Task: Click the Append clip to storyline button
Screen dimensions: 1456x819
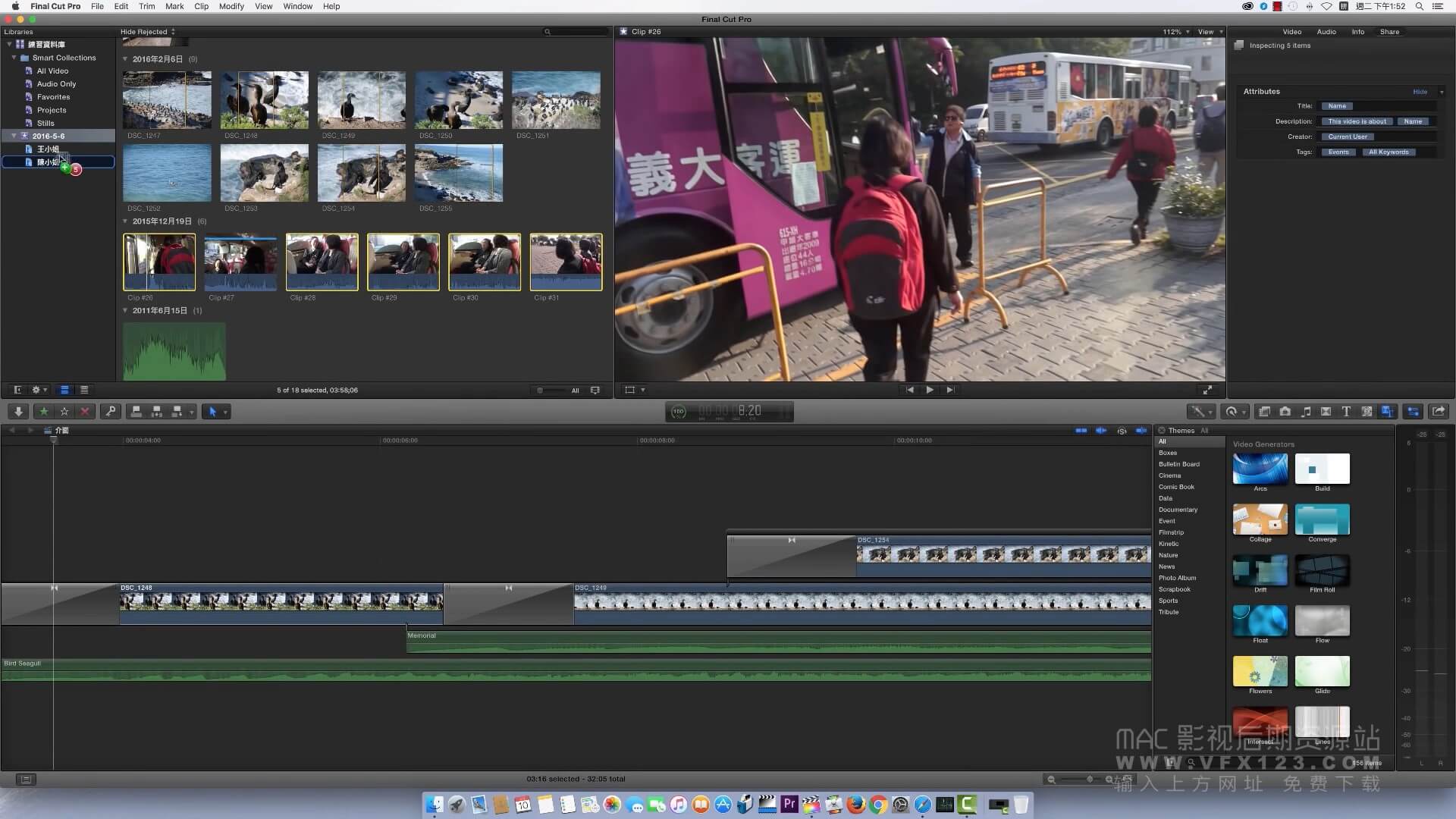Action: click(177, 412)
